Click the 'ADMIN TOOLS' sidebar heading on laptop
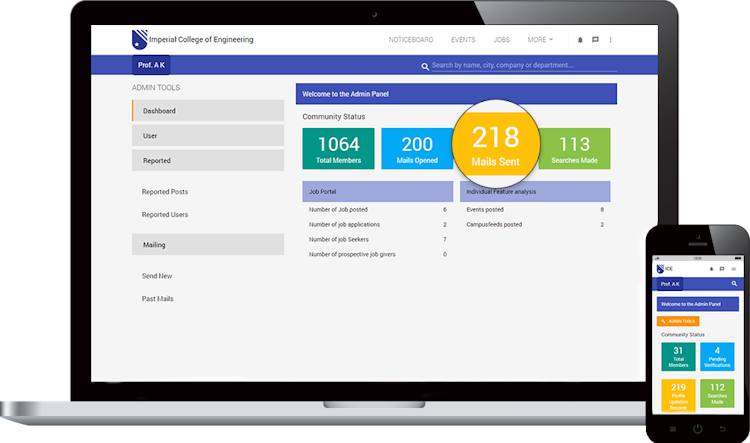The width and height of the screenshot is (750, 443). click(x=156, y=88)
